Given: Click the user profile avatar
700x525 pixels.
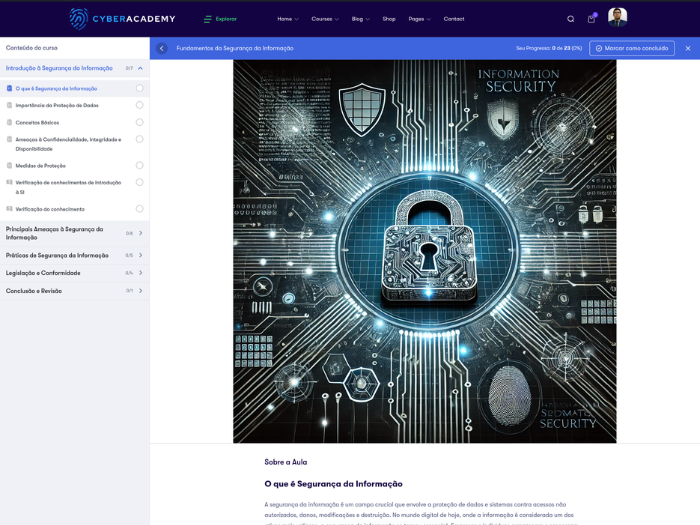Looking at the screenshot, I should [x=618, y=17].
